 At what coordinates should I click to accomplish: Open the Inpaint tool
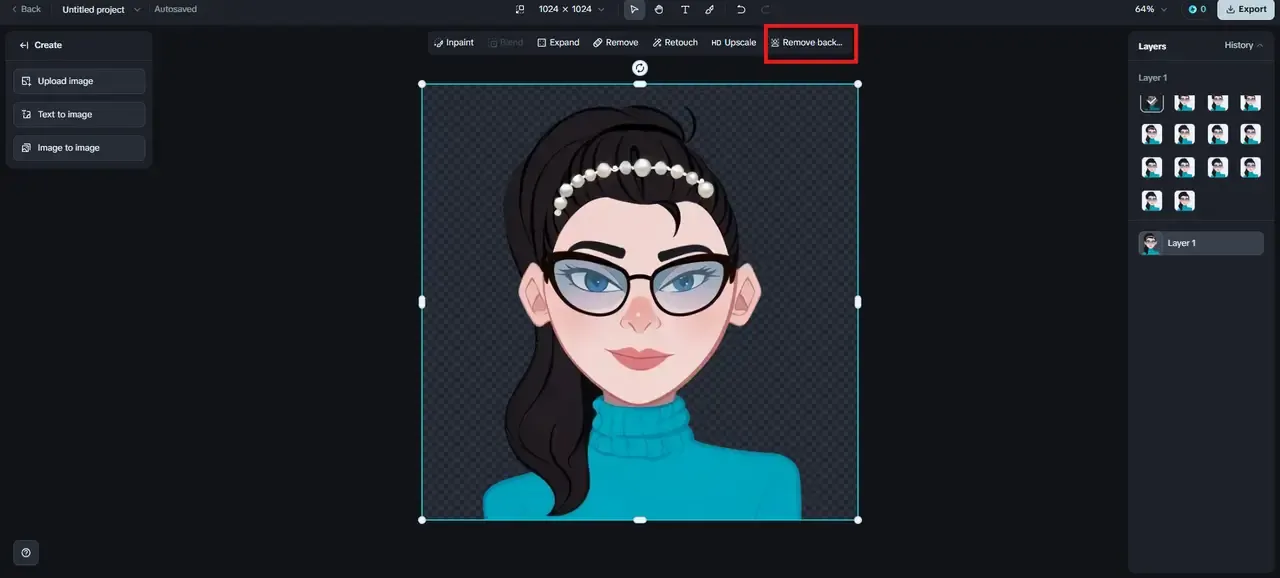453,42
